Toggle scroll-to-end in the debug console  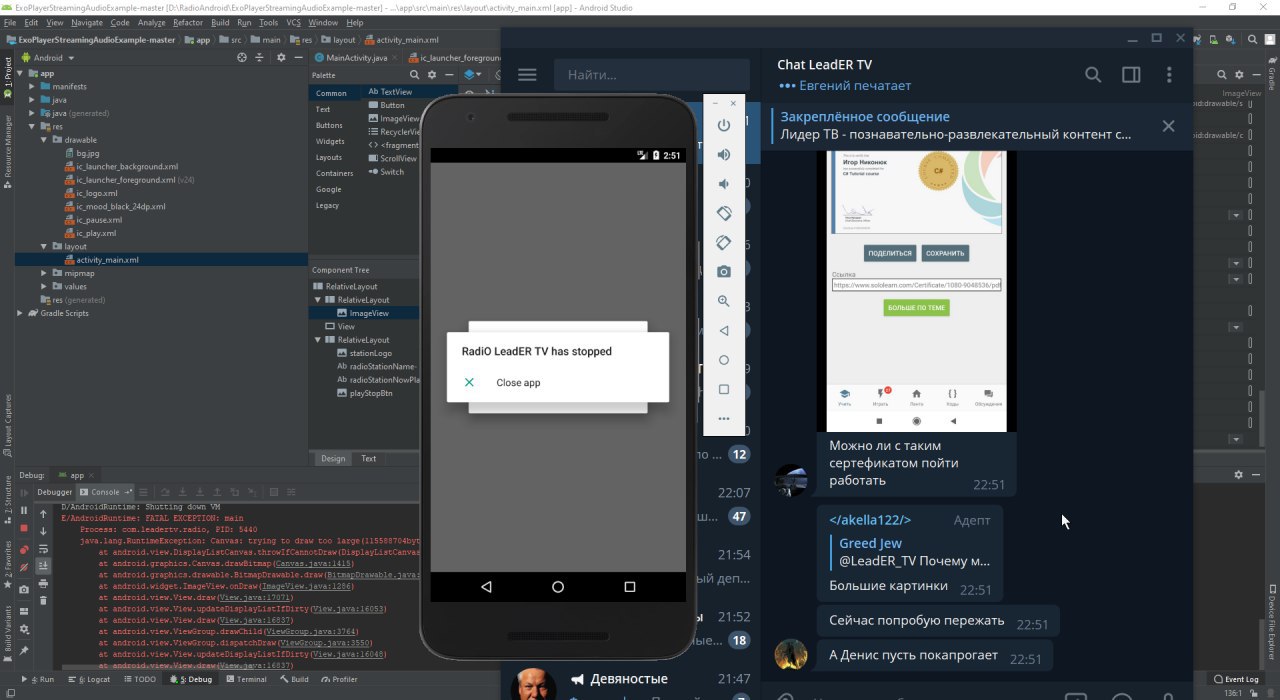click(x=43, y=565)
